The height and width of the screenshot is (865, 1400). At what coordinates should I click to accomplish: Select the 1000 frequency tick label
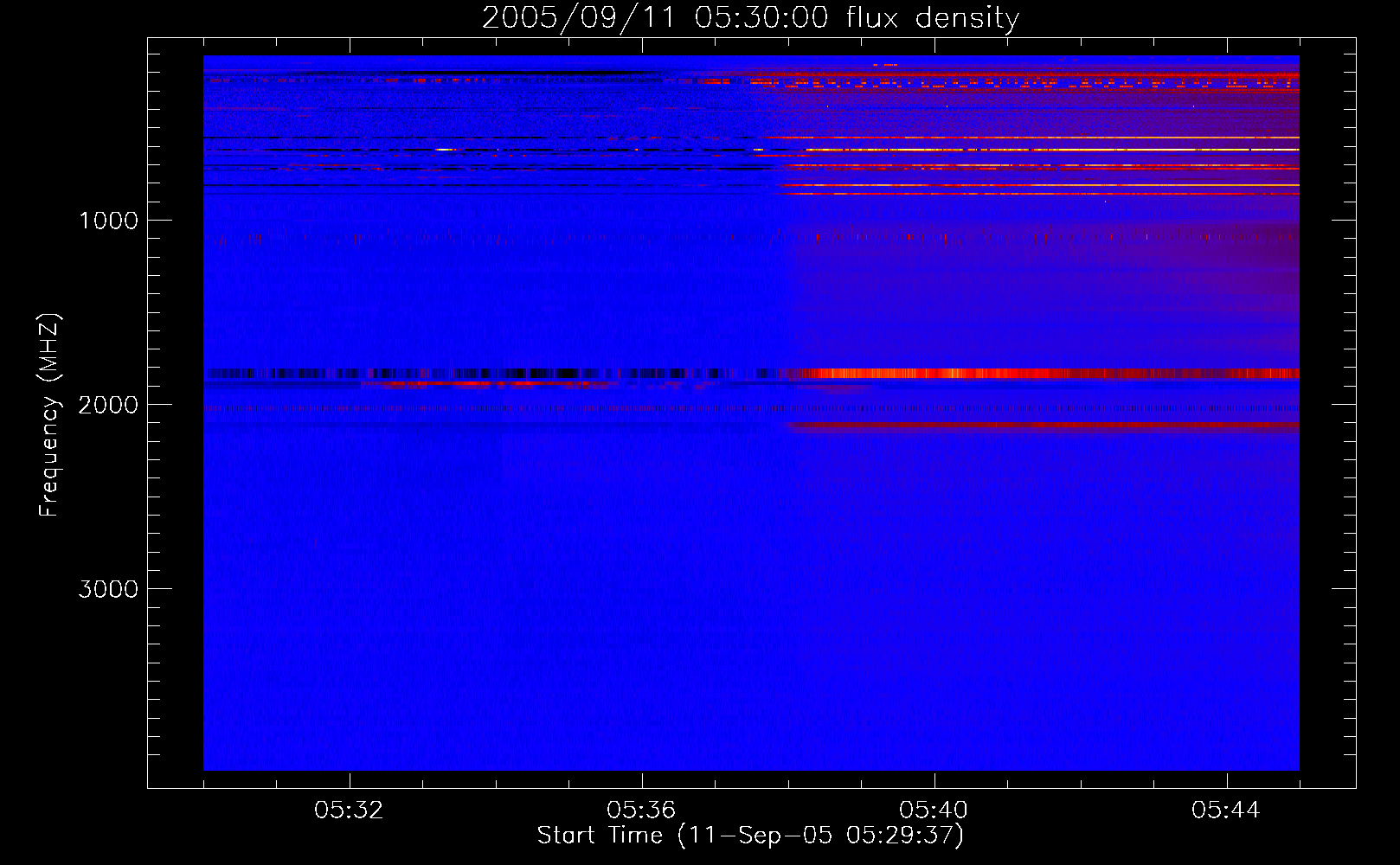[108, 221]
